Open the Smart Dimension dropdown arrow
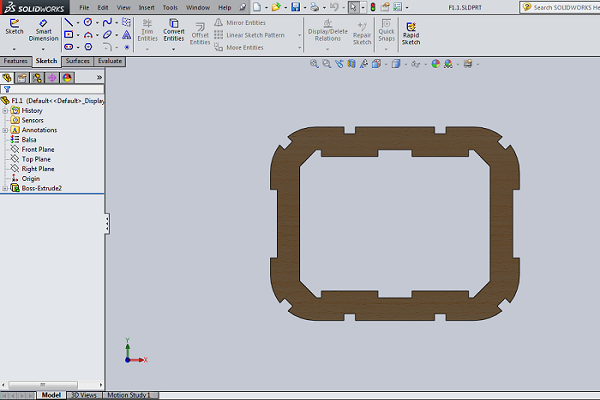 point(43,49)
